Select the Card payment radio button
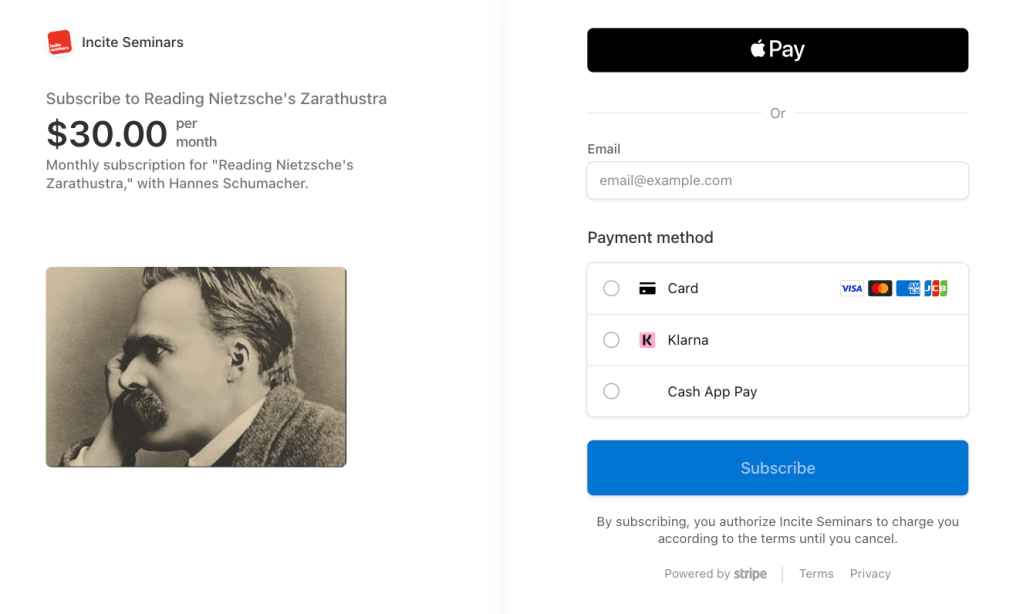The image size is (1023, 614). (x=611, y=288)
